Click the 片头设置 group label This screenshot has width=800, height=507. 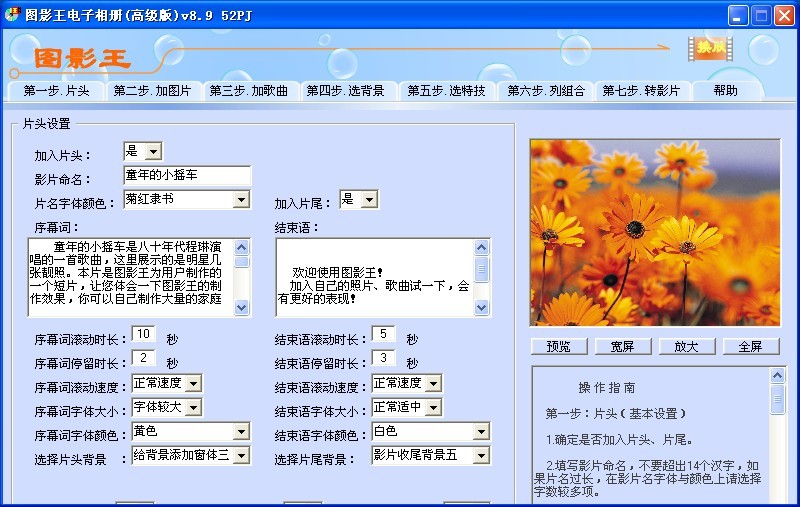(x=46, y=124)
